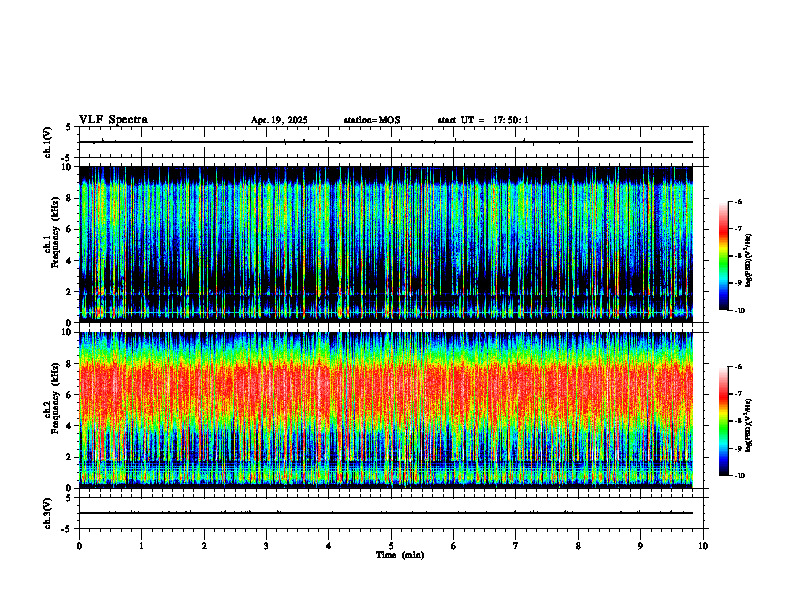This screenshot has height=612, width=792.
Task: Click the "station=MOS" header label
Action: [372, 120]
